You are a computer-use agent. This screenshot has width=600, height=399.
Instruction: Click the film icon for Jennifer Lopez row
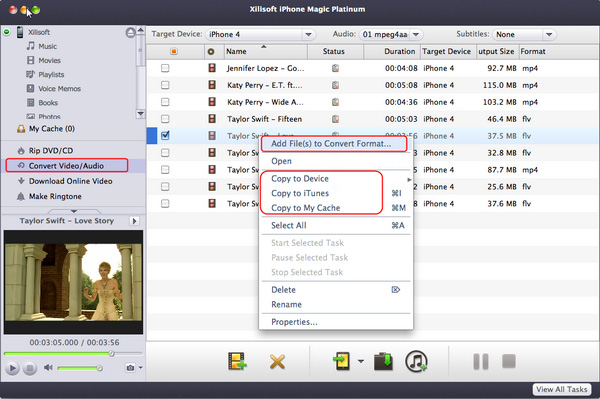coord(212,68)
